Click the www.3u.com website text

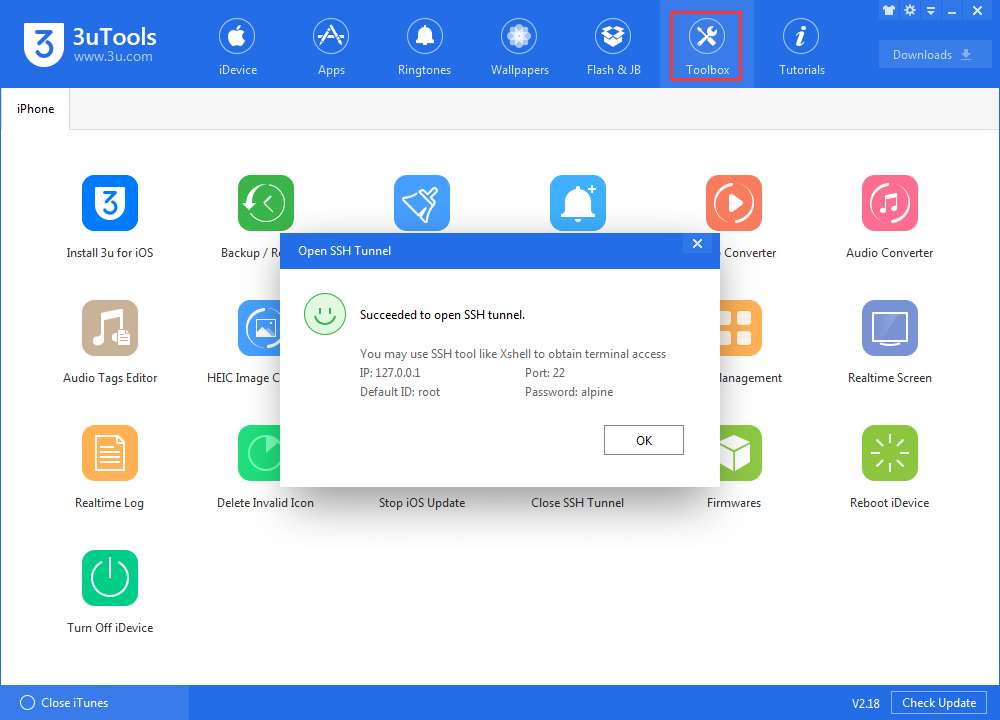point(113,57)
